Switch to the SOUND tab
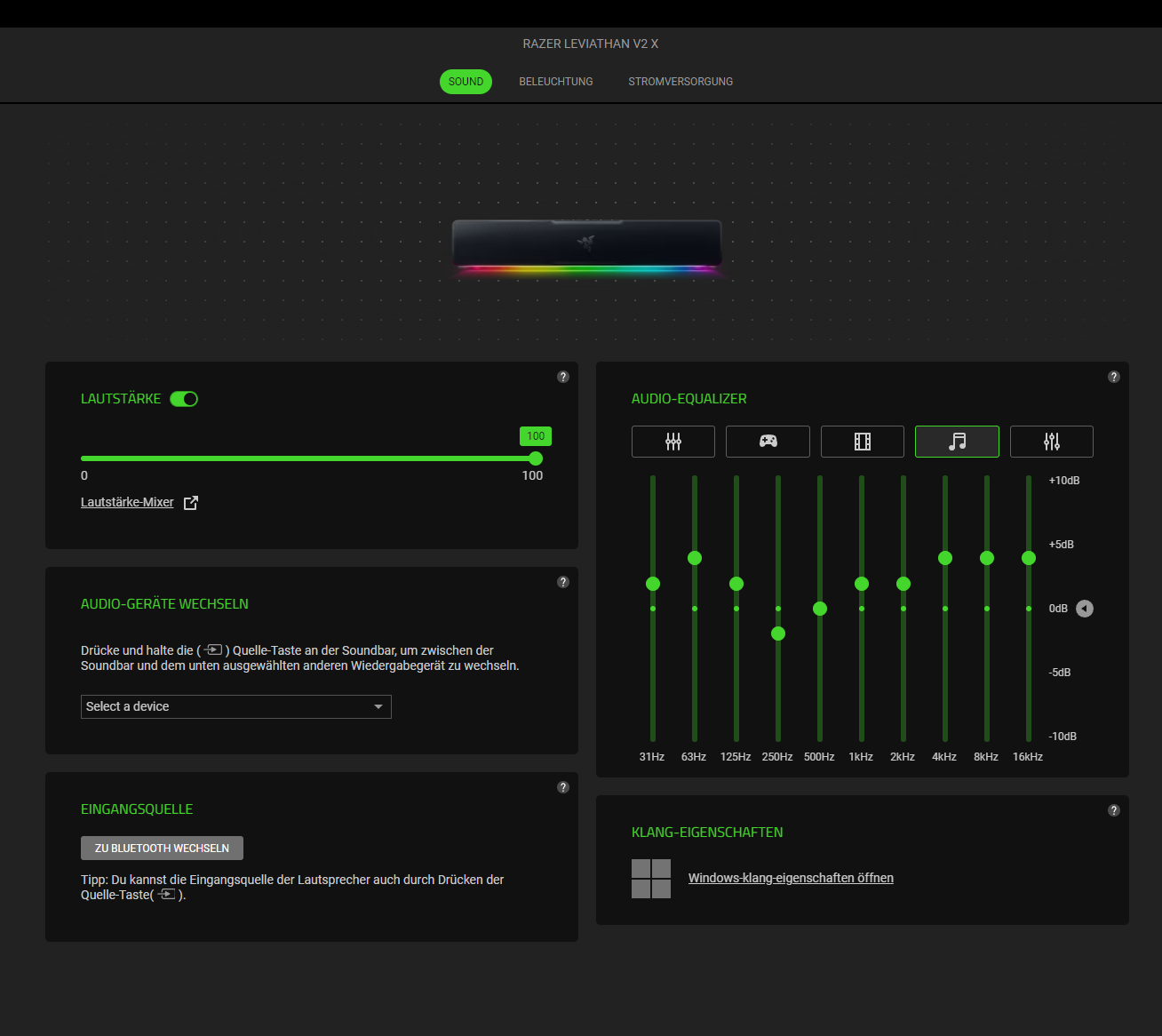The height and width of the screenshot is (1036, 1162). [x=466, y=82]
